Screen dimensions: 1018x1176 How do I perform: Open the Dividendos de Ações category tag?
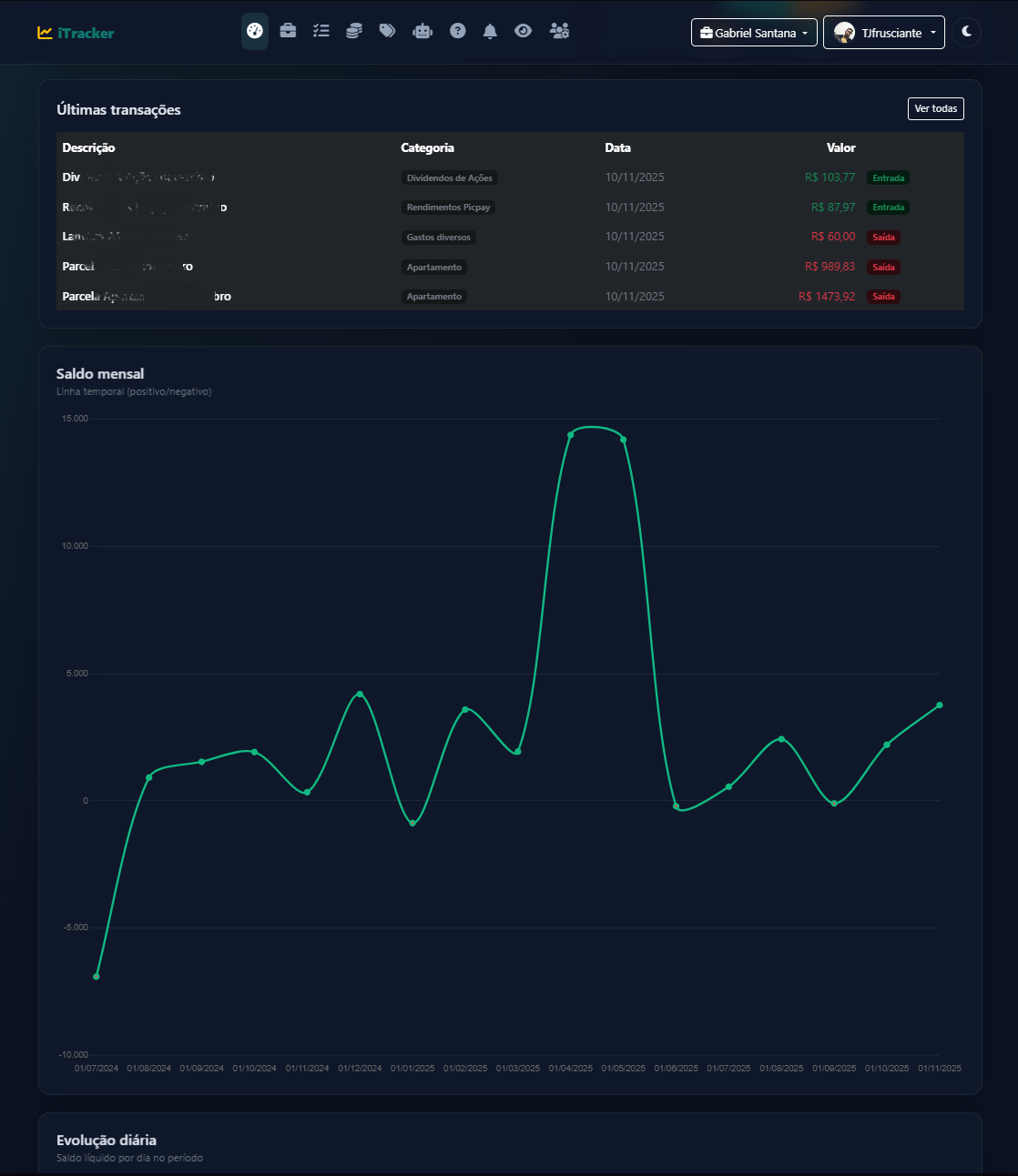(447, 177)
